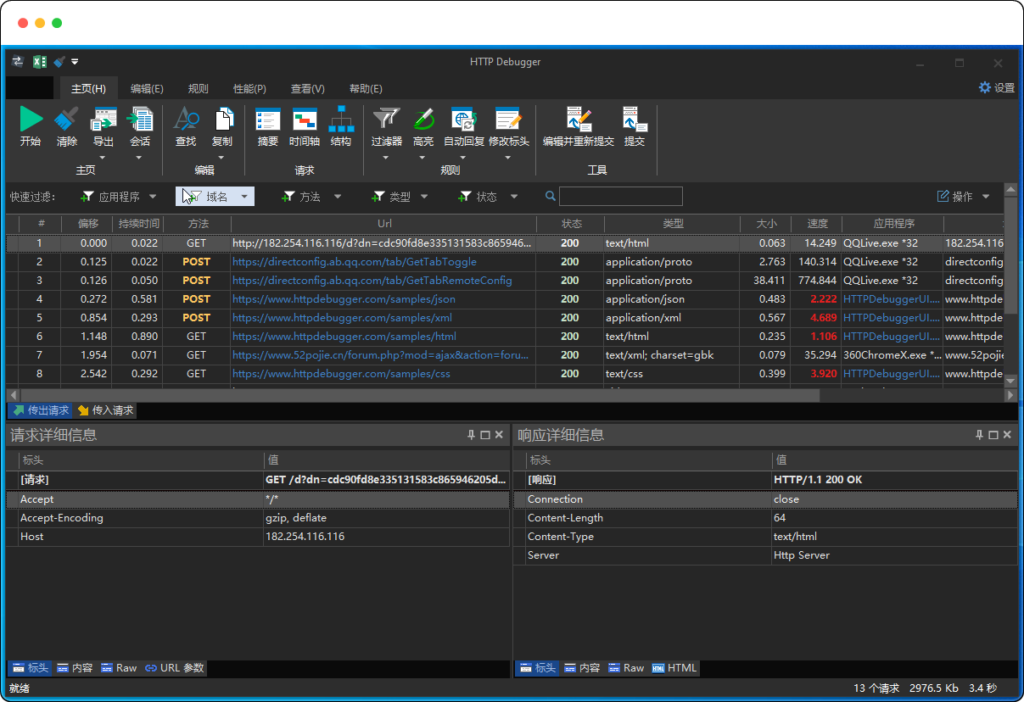Screen dimensions: 1024x702
Task: Open the 规则 ribbon tab
Action: coord(198,88)
